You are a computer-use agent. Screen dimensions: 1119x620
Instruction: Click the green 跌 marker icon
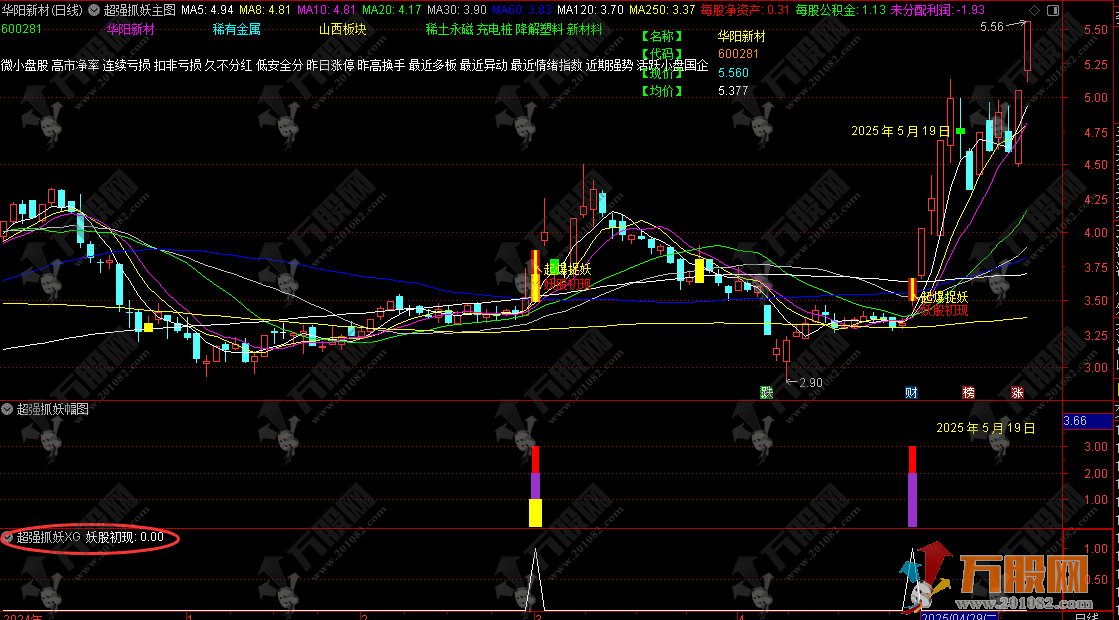pyautogui.click(x=766, y=392)
